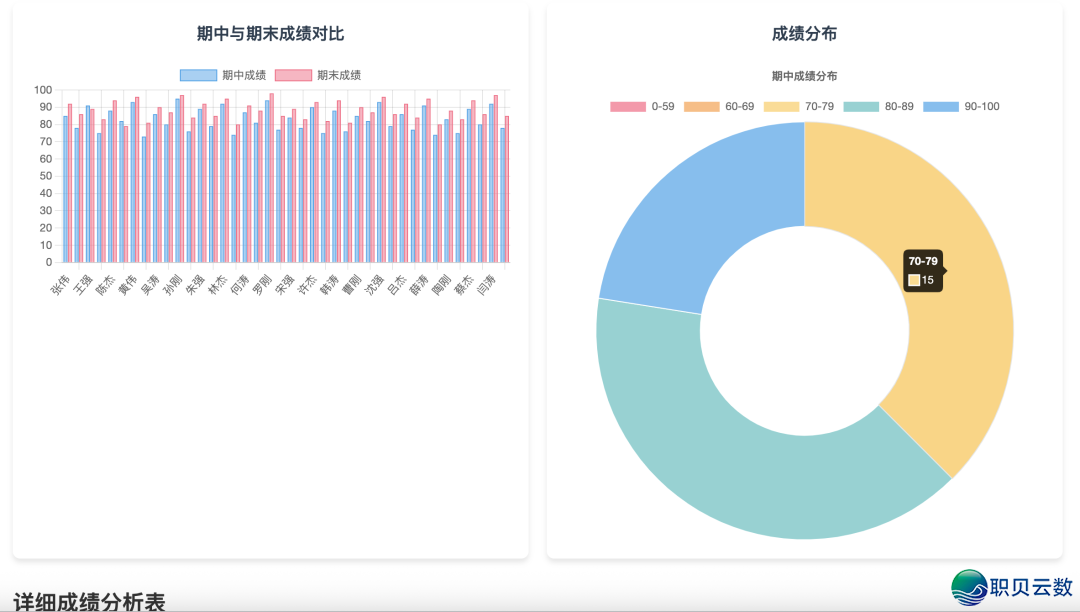This screenshot has height=612, width=1080.
Task: Select the red 0-59 legend color marker
Action: 627,106
